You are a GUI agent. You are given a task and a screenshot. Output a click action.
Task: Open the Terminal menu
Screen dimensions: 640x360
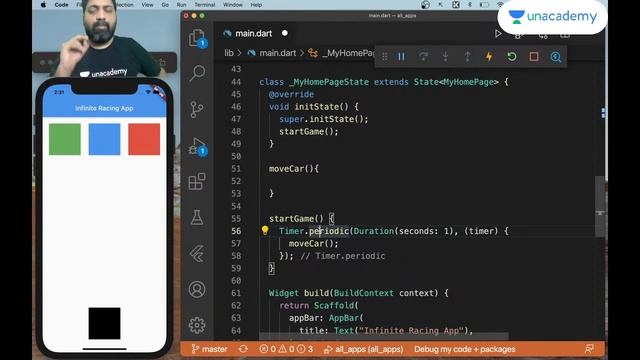(204, 5)
